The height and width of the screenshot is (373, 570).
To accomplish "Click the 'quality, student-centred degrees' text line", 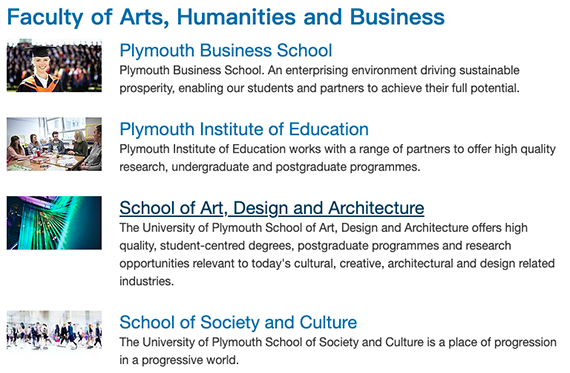I will point(315,246).
